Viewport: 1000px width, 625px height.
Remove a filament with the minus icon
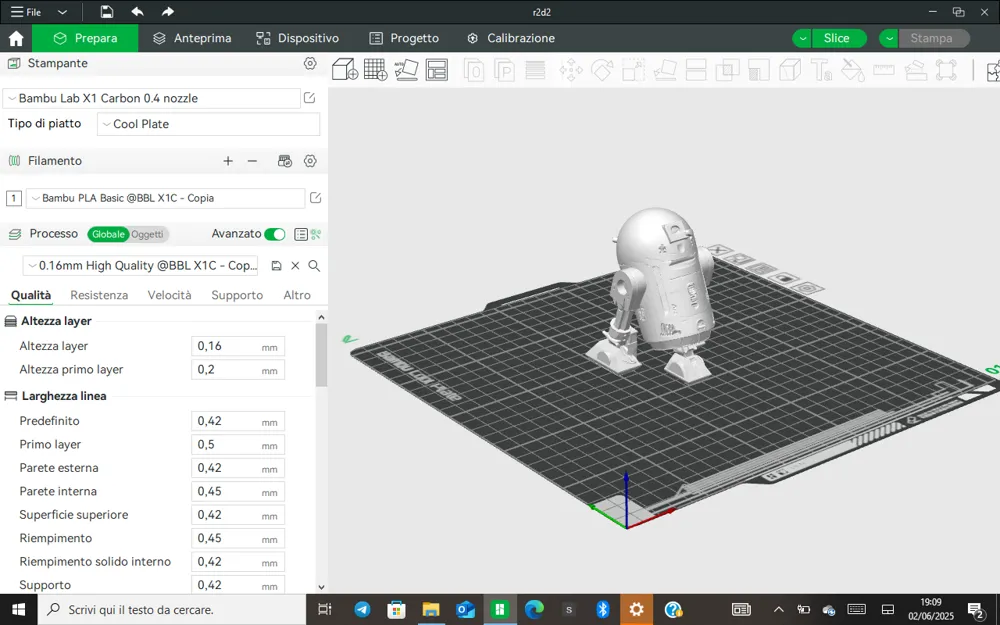point(252,161)
